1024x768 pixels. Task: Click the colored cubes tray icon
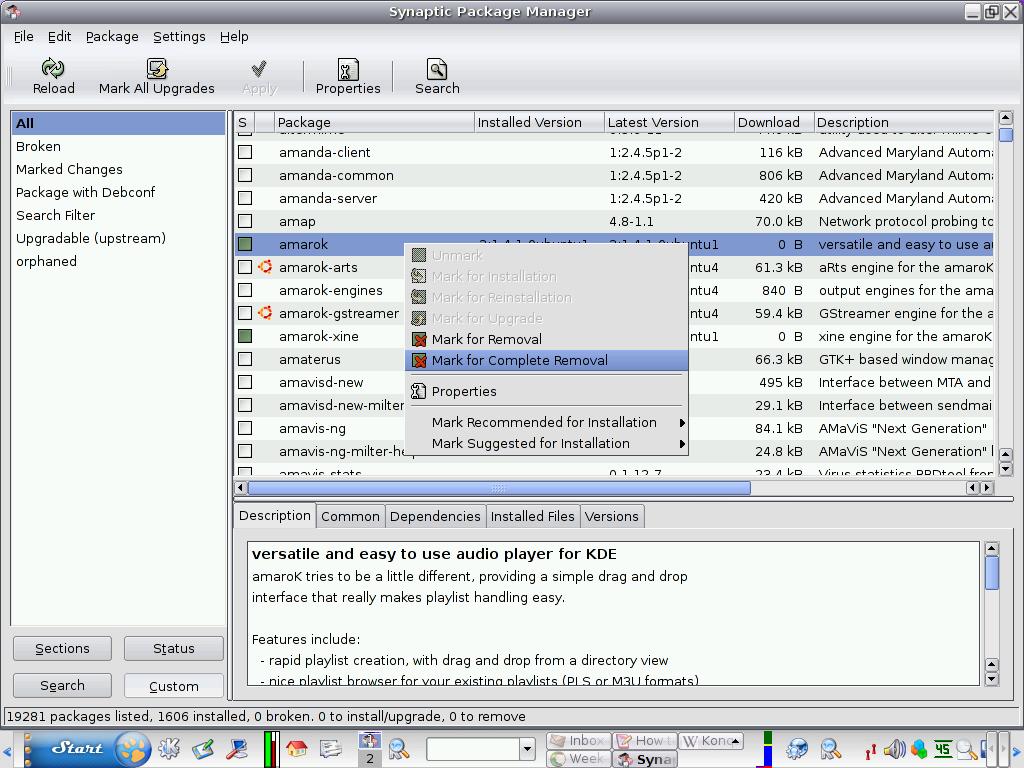pyautogui.click(x=920, y=749)
